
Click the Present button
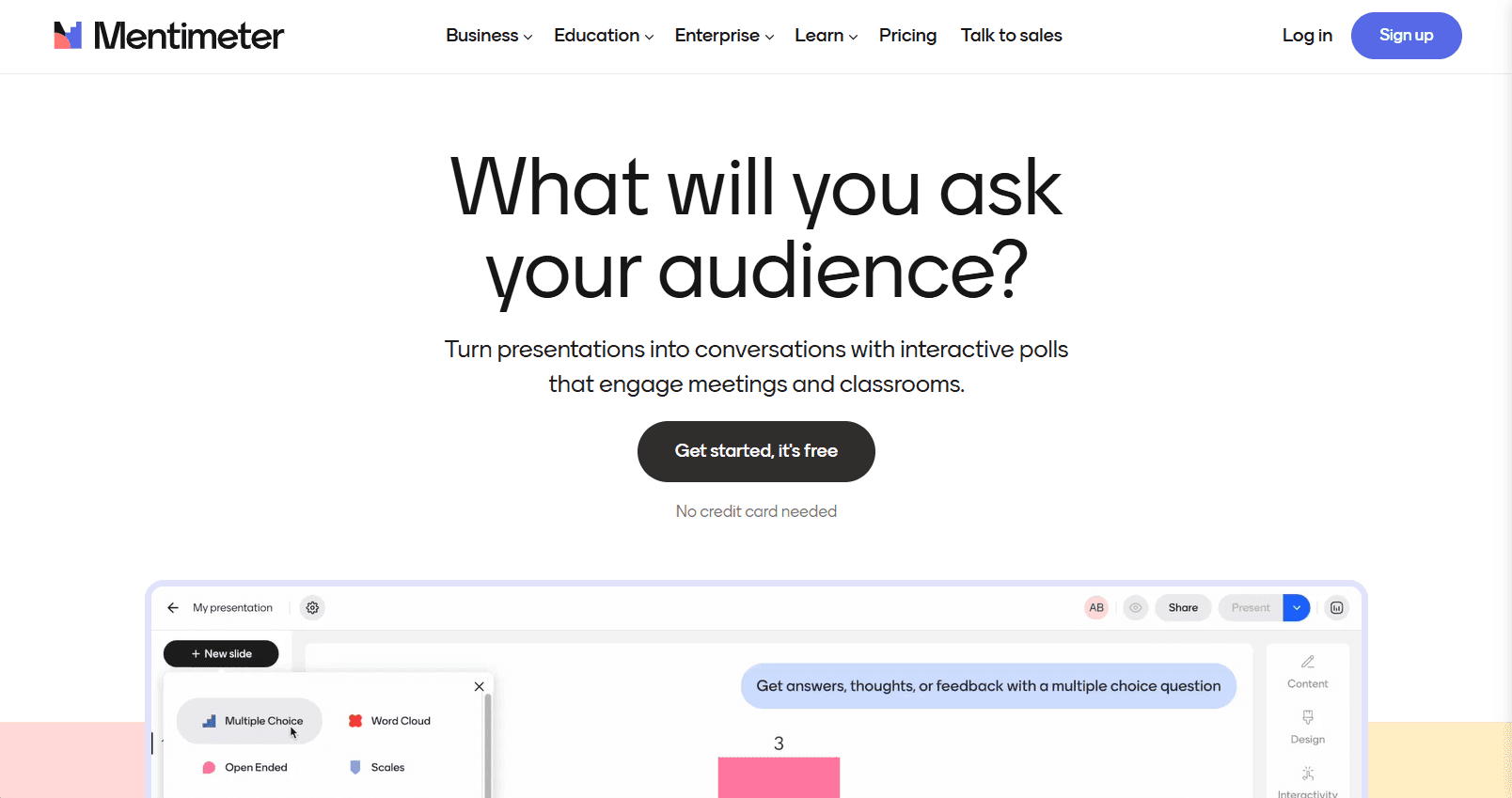tap(1251, 608)
